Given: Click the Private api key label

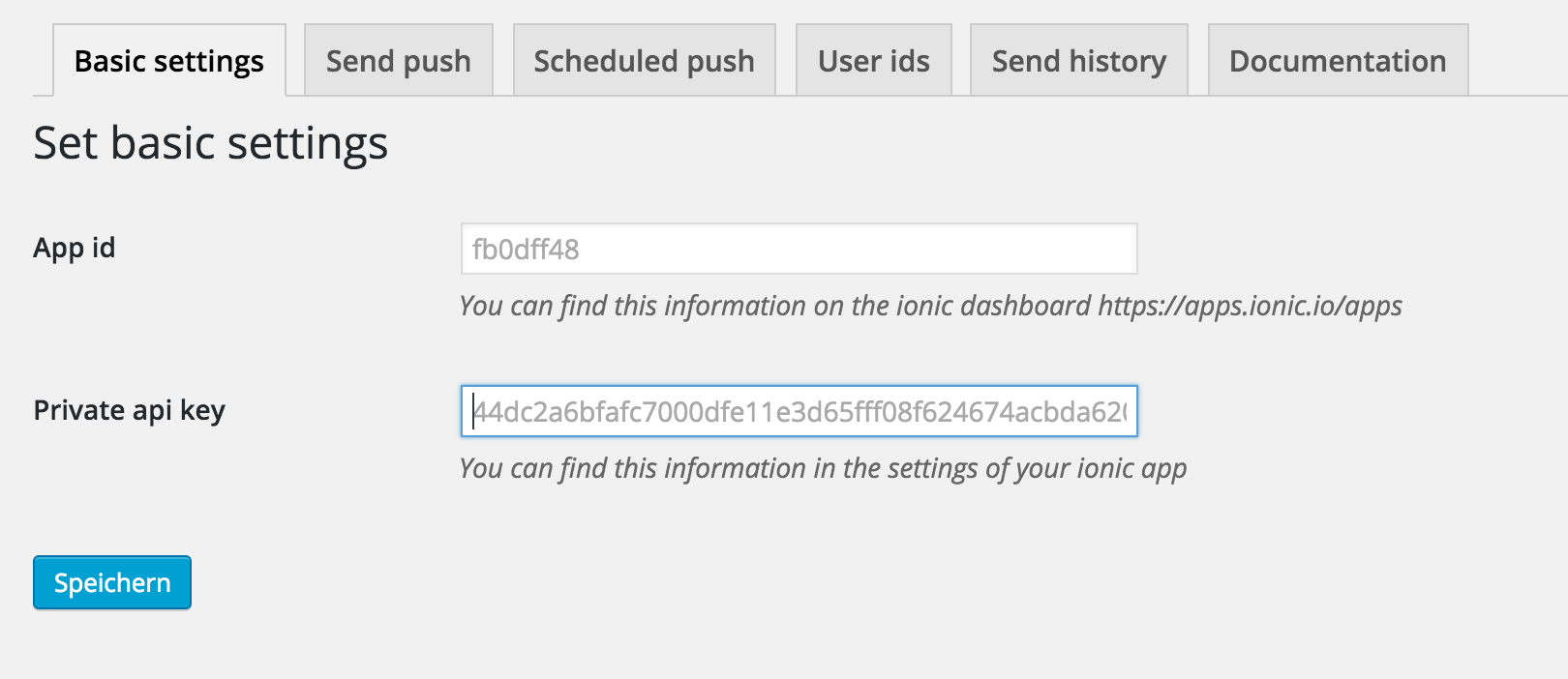Looking at the screenshot, I should 130,410.
